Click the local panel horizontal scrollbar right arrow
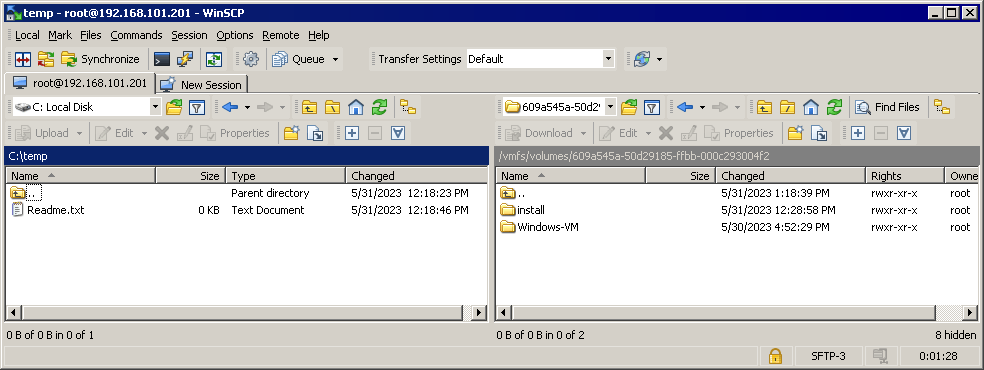984x370 pixels. tap(479, 312)
